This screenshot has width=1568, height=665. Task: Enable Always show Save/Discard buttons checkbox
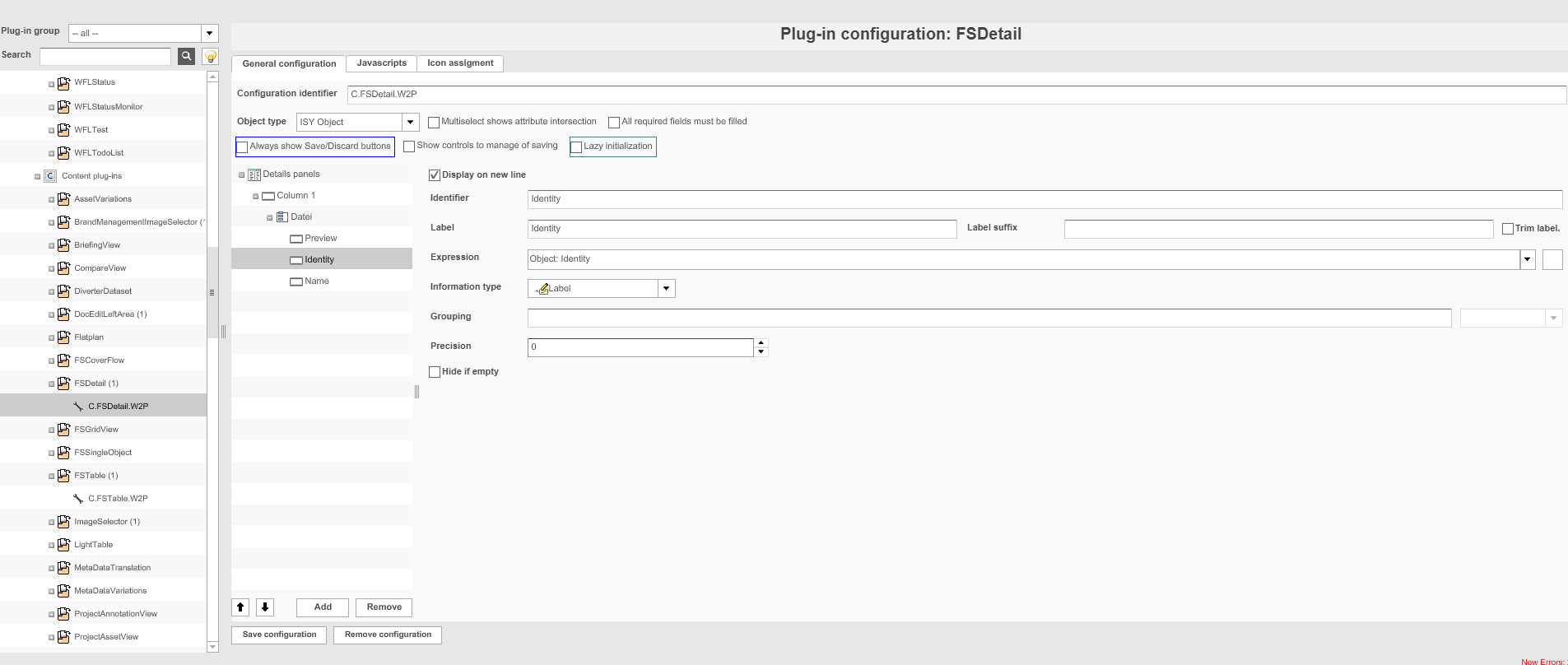pyautogui.click(x=243, y=147)
